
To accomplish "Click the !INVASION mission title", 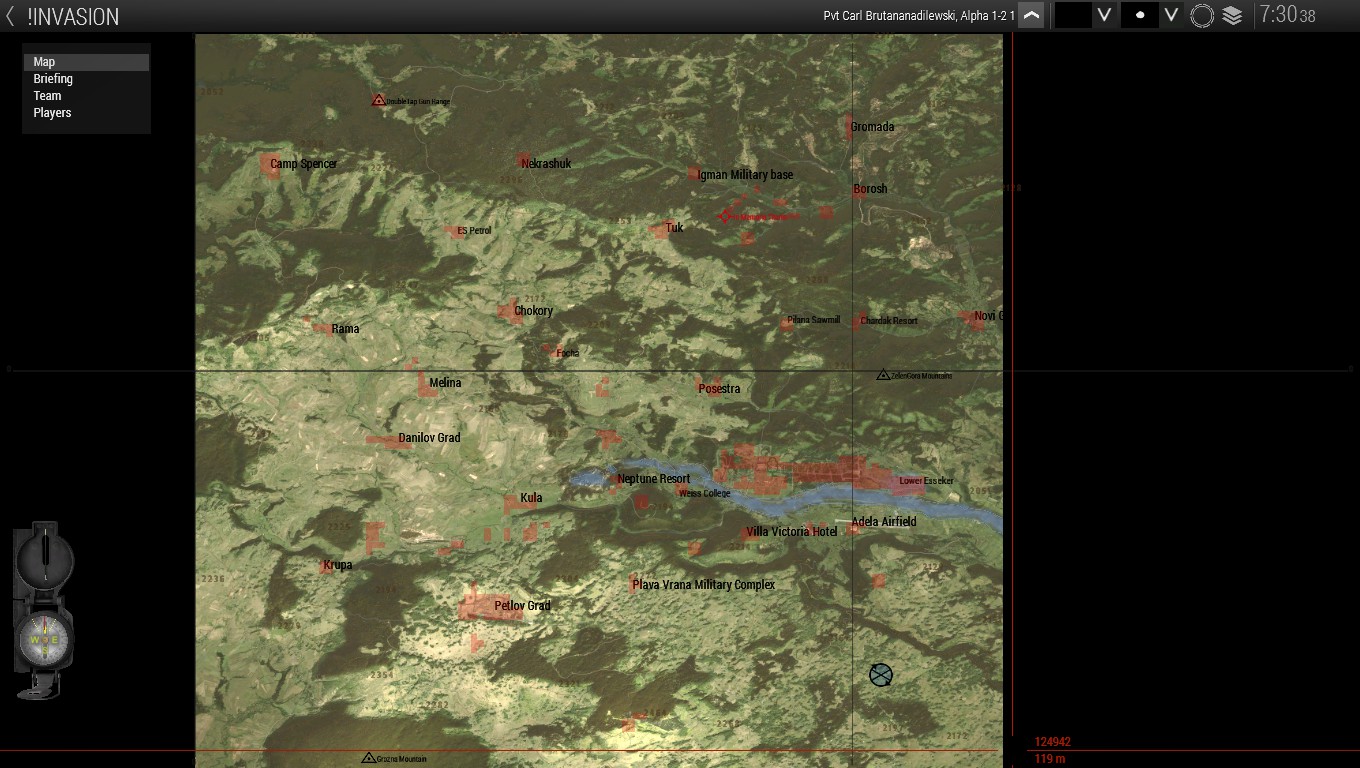I will click(x=73, y=16).
